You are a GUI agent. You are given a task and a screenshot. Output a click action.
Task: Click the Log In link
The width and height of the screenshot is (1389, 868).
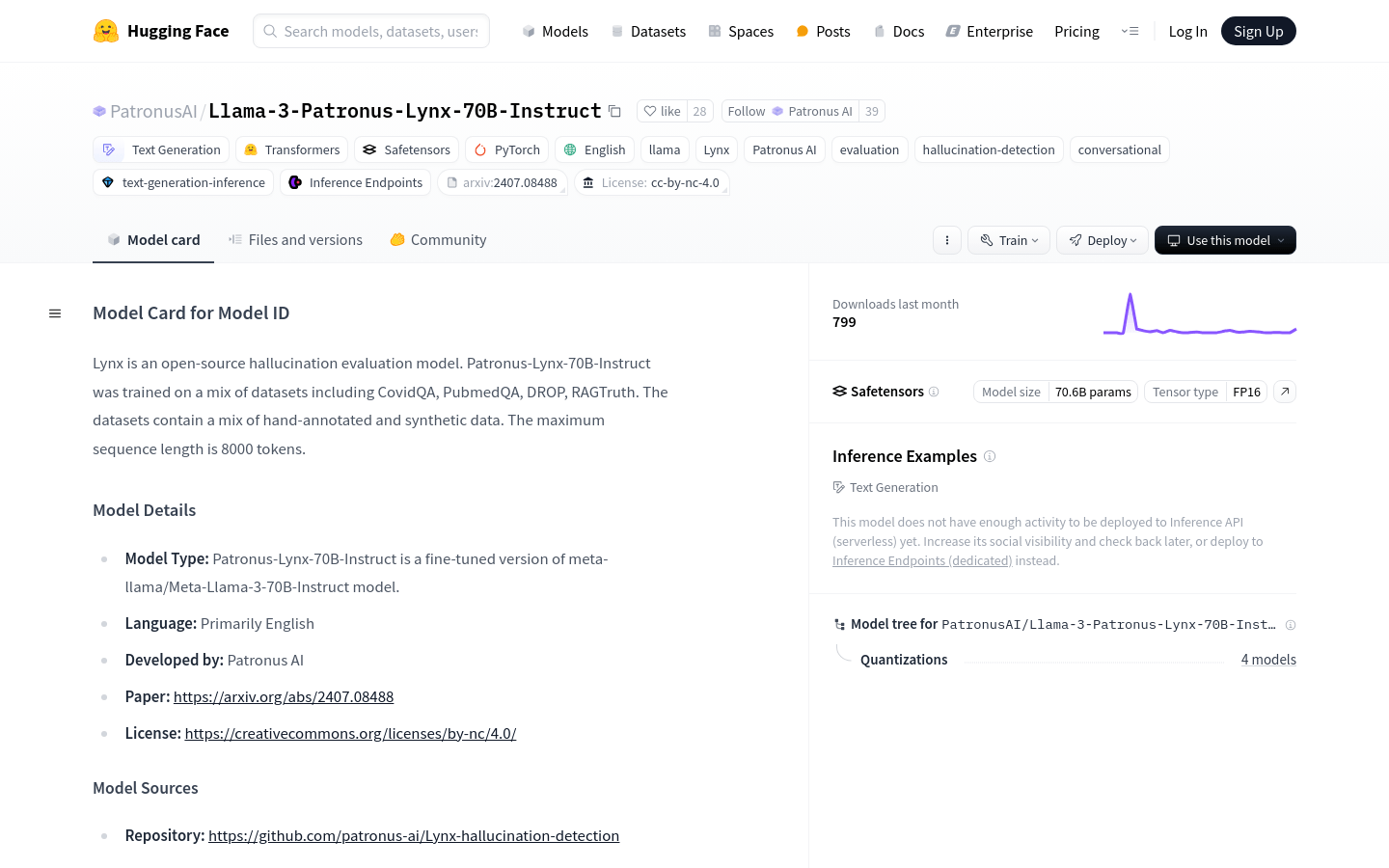click(x=1187, y=31)
